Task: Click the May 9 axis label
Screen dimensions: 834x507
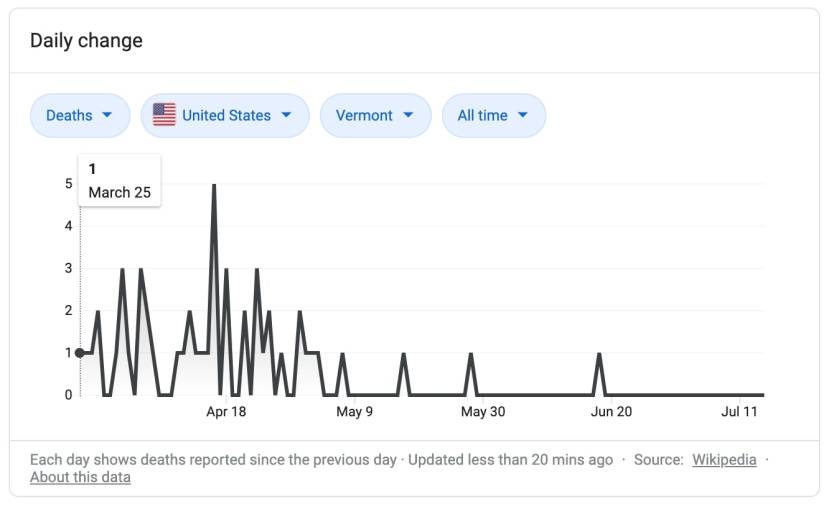Action: point(354,411)
